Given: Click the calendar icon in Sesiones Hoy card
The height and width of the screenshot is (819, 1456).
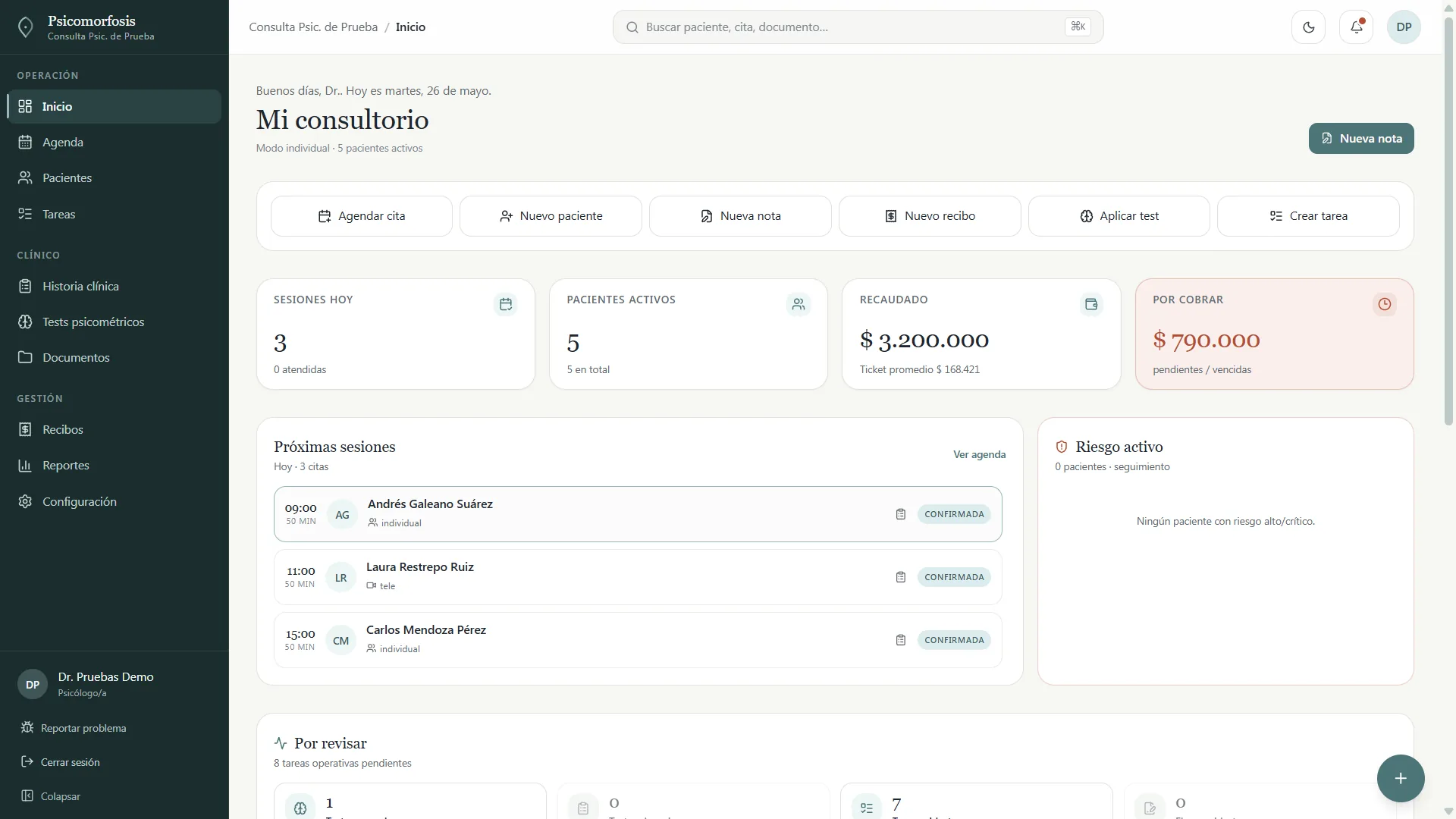Looking at the screenshot, I should pyautogui.click(x=506, y=304).
